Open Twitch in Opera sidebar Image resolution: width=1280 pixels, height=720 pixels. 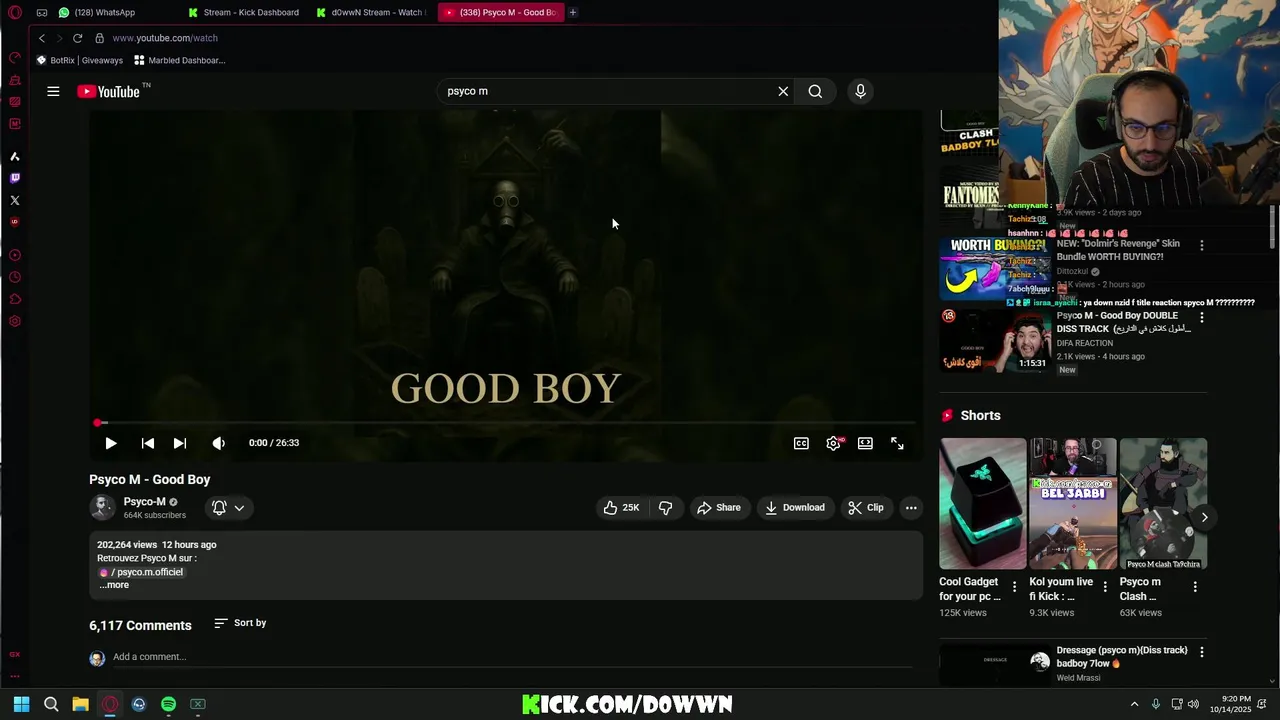coord(14,178)
